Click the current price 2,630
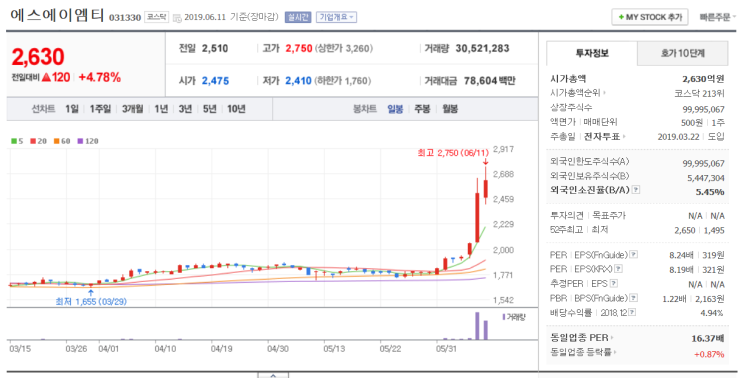This screenshot has width=743, height=378. tap(38, 57)
